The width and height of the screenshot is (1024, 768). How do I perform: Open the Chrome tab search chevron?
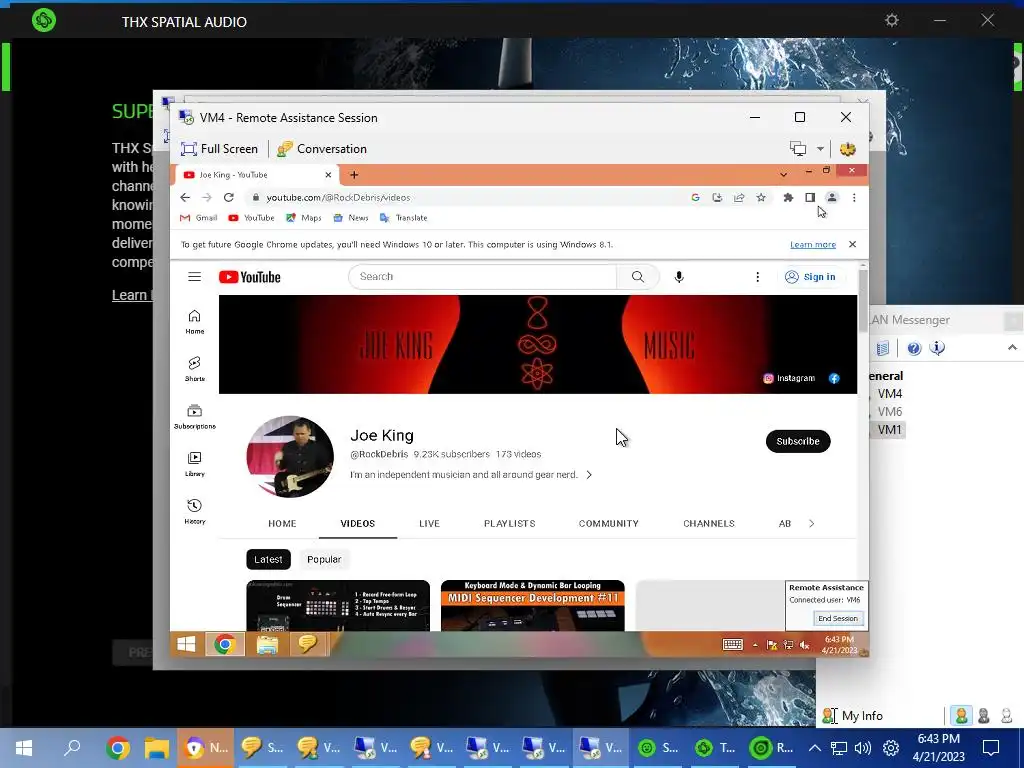tap(783, 174)
